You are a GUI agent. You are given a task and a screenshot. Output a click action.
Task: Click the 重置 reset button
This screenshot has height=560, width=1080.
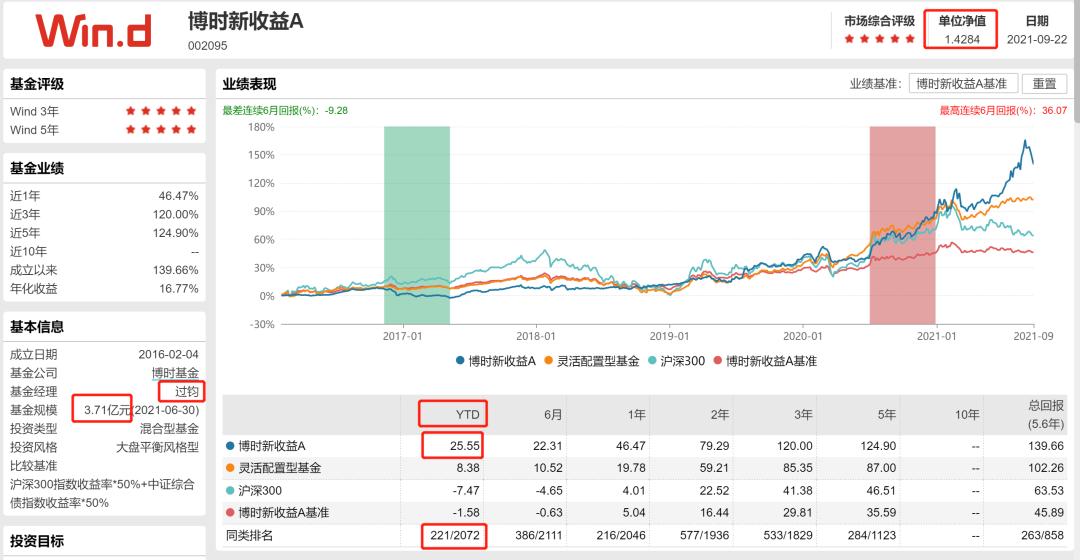1044,84
